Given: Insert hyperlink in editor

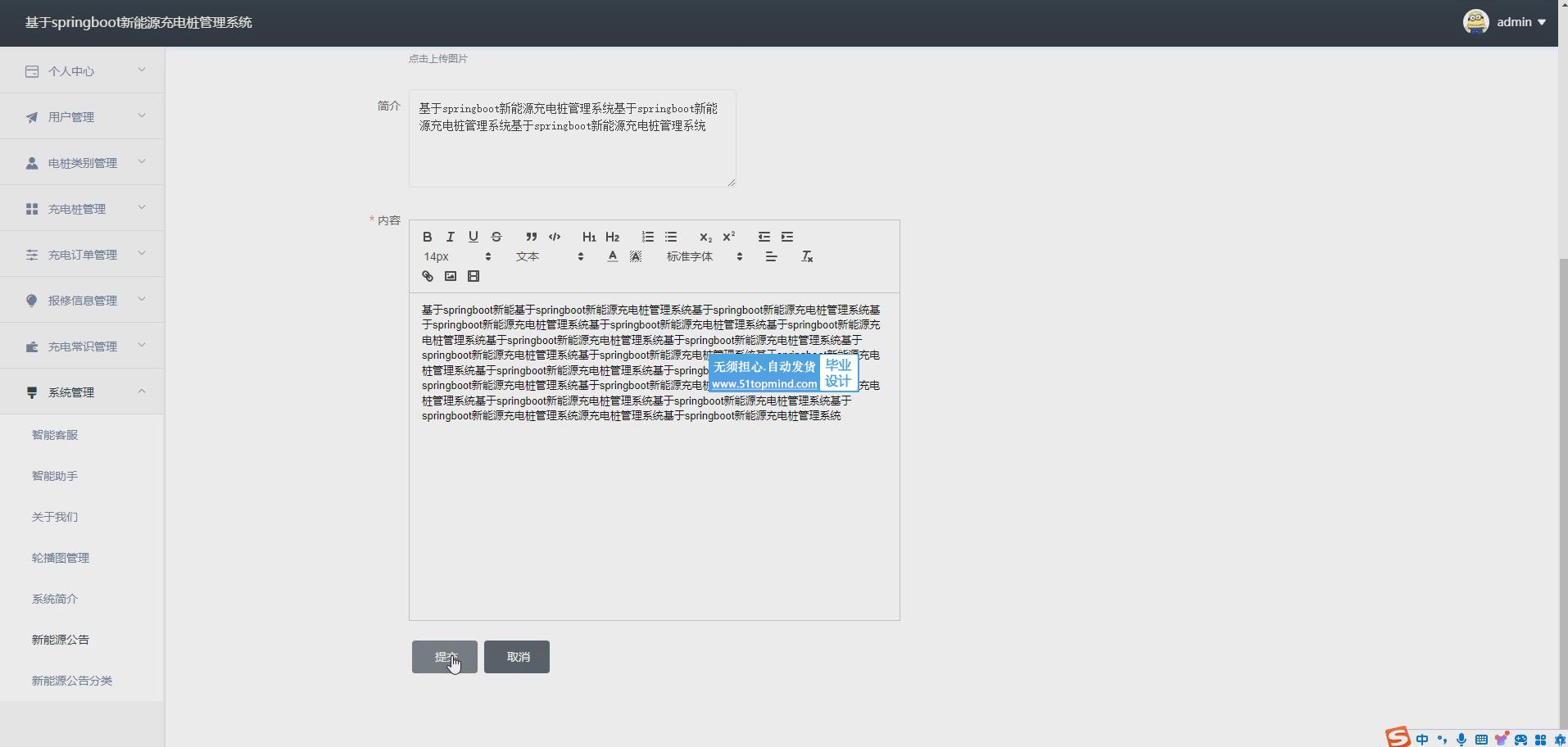Looking at the screenshot, I should coord(427,276).
